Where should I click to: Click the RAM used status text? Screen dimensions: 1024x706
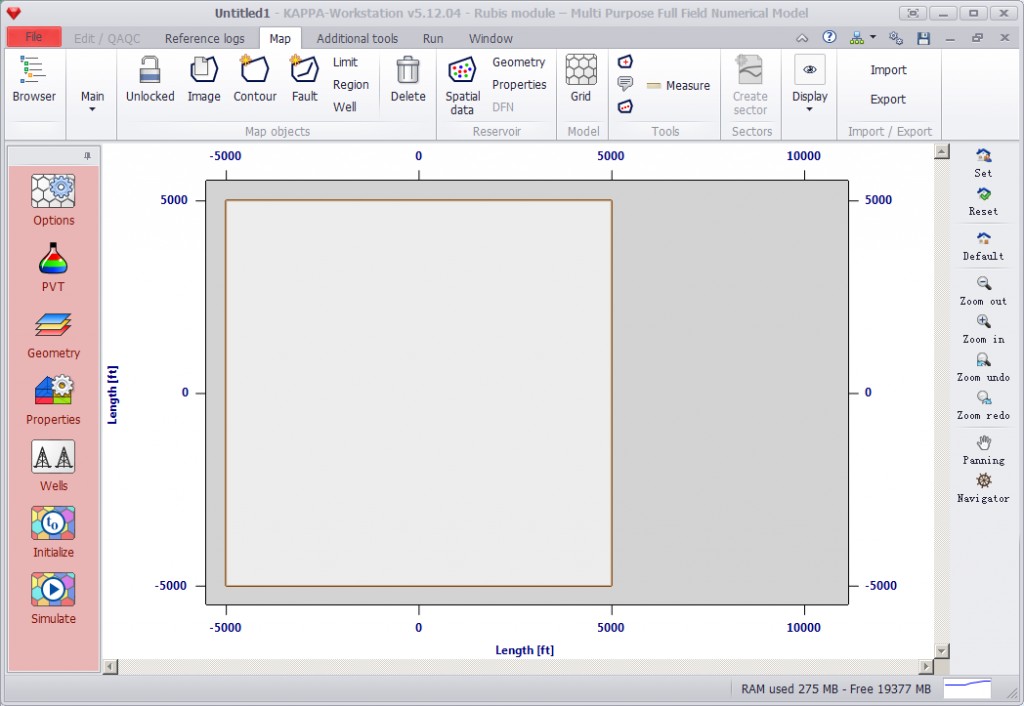[836, 689]
